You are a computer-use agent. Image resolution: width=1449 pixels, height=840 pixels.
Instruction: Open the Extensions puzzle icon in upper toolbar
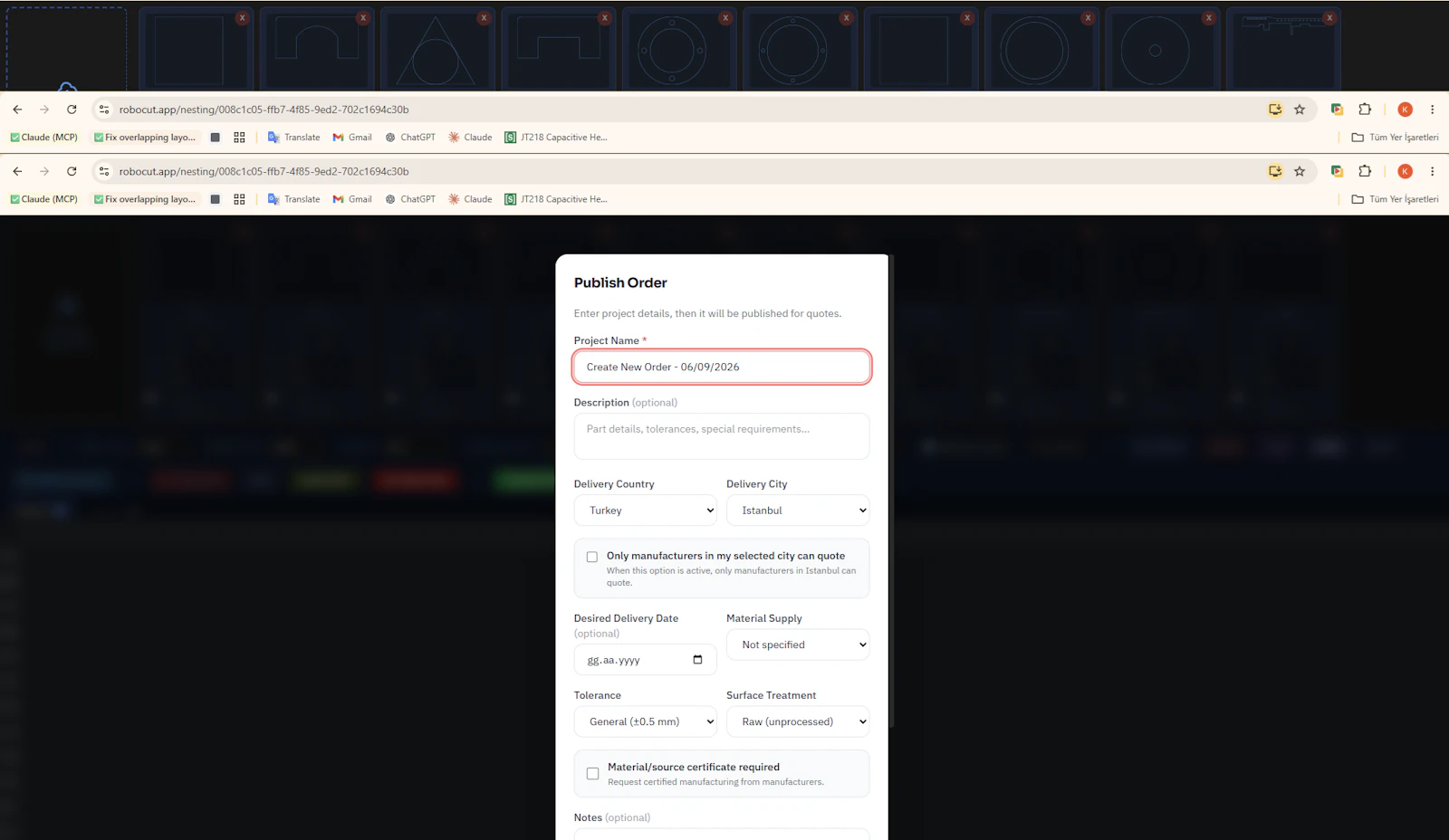tap(1365, 110)
